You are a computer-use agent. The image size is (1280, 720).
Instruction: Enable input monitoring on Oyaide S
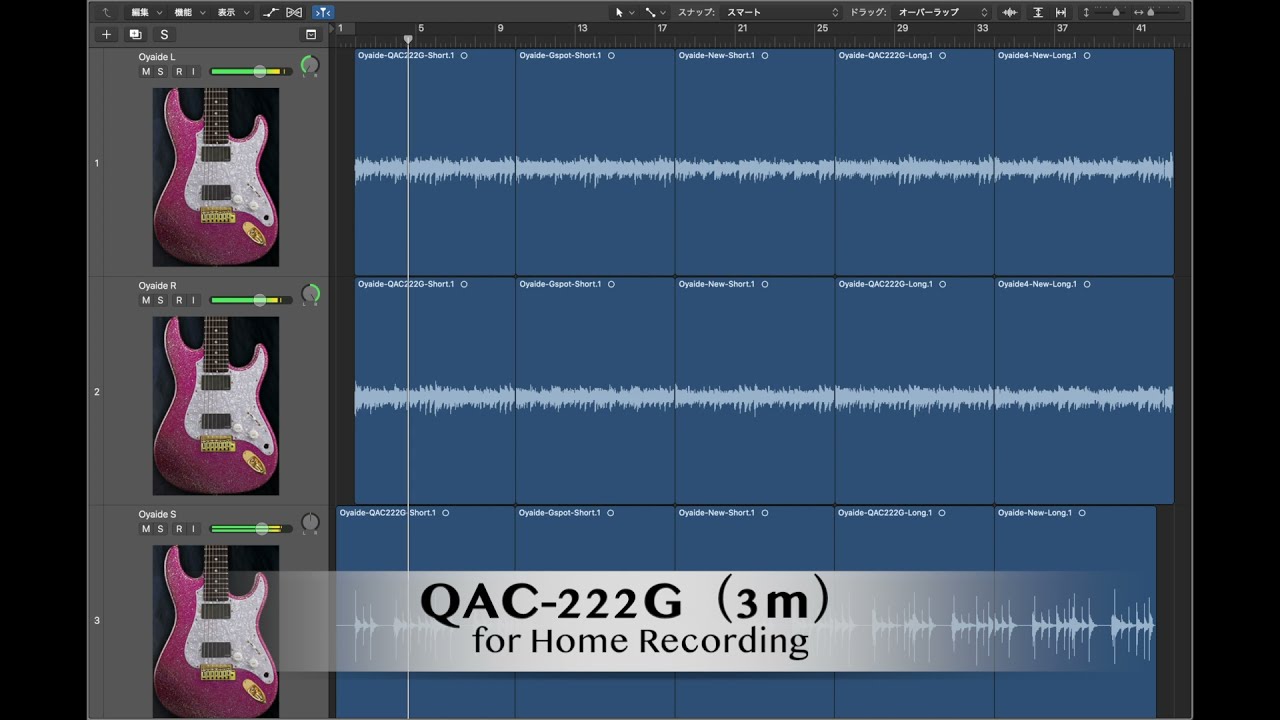193,529
